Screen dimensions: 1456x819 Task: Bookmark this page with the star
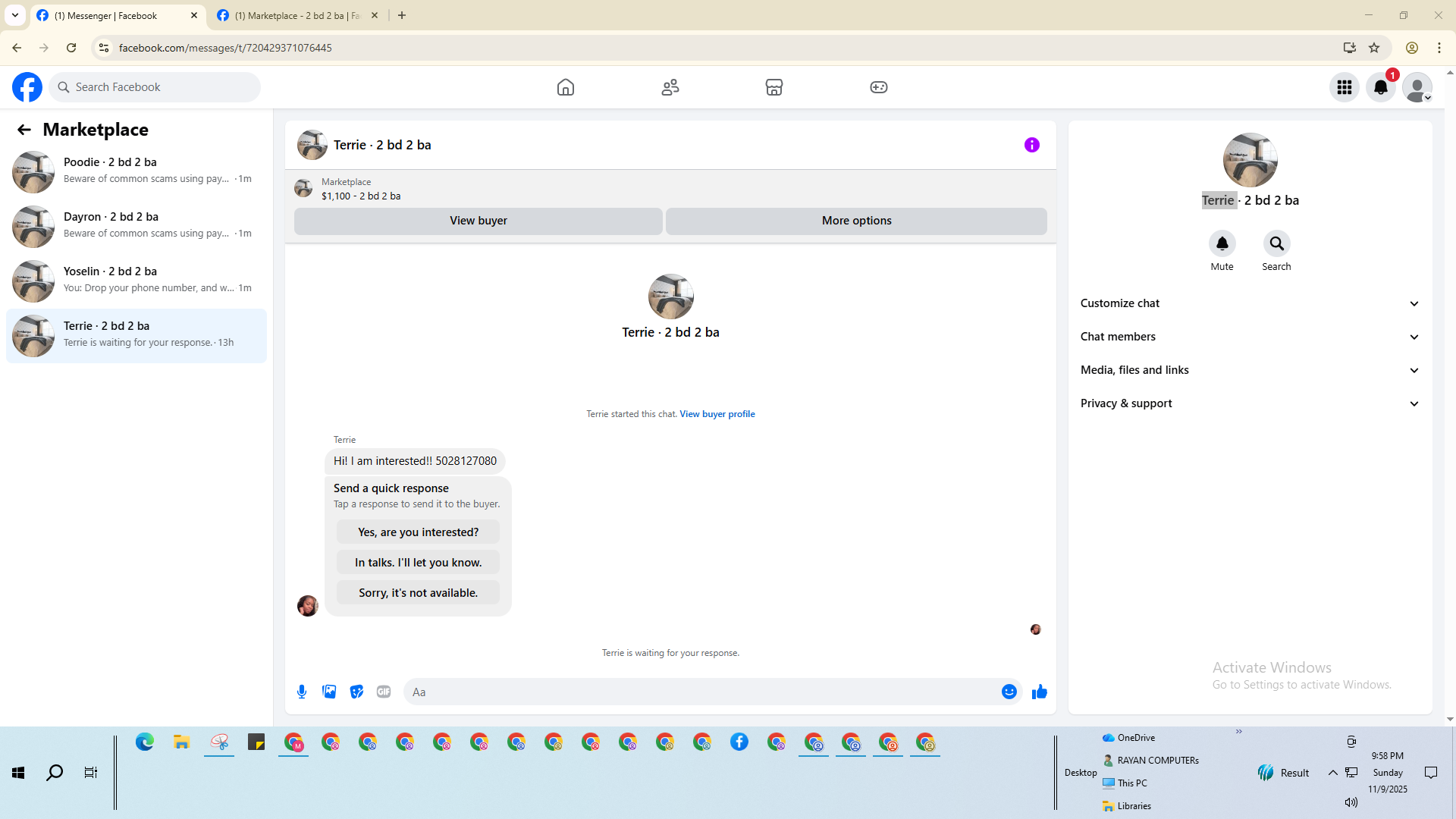1374,48
